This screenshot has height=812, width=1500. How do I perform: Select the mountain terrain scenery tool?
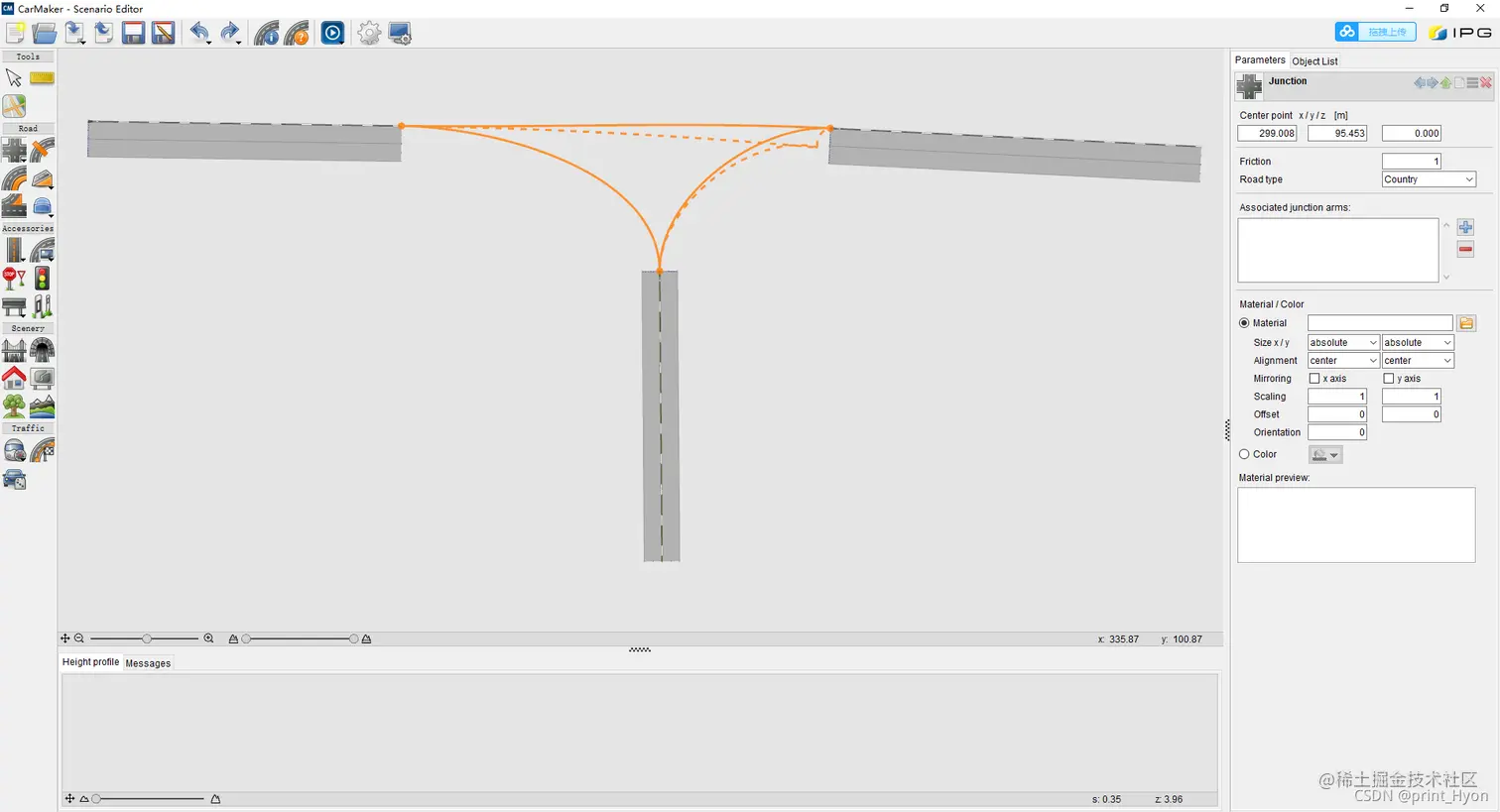[42, 406]
